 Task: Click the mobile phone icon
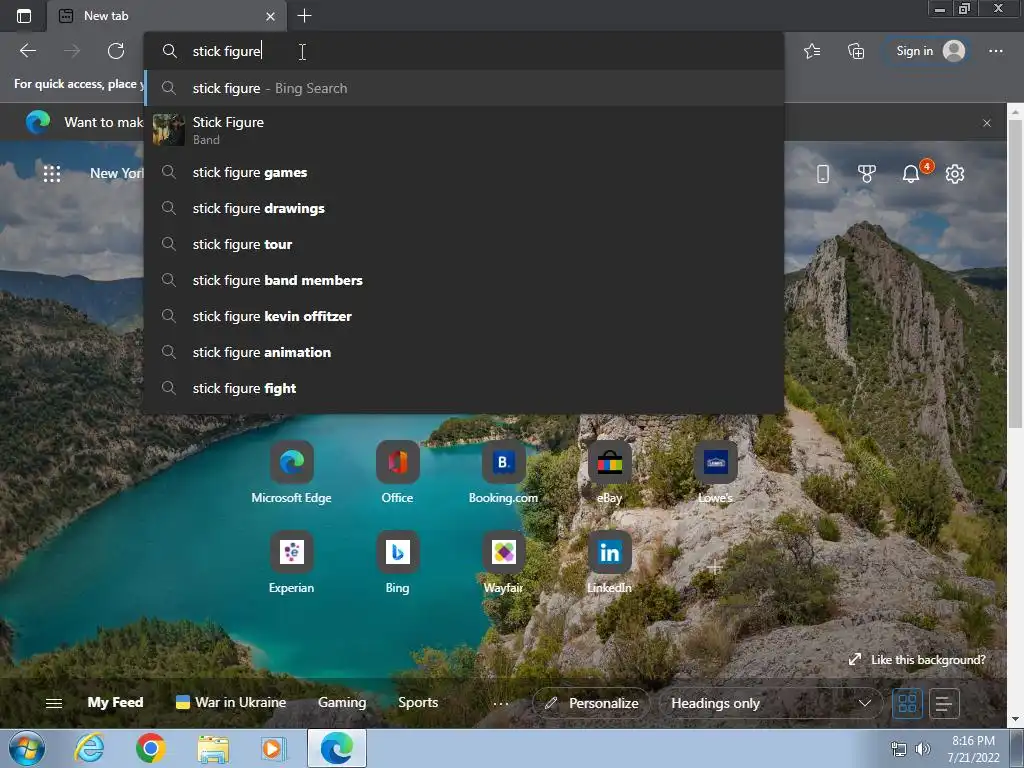823,174
